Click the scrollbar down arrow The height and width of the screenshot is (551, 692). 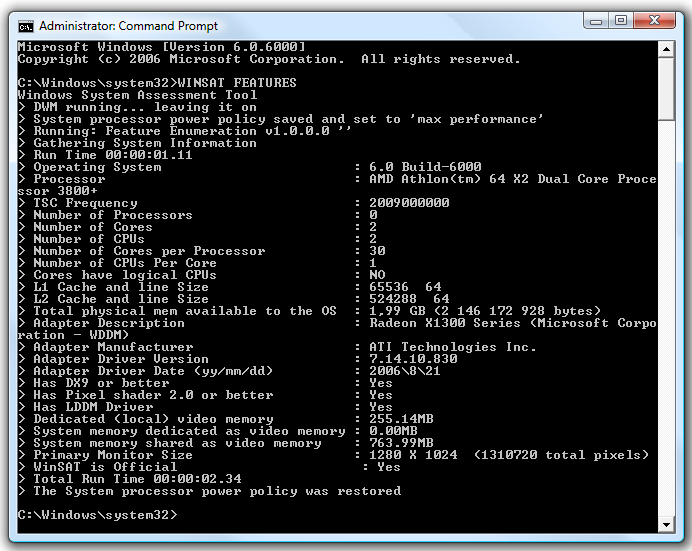coord(666,525)
